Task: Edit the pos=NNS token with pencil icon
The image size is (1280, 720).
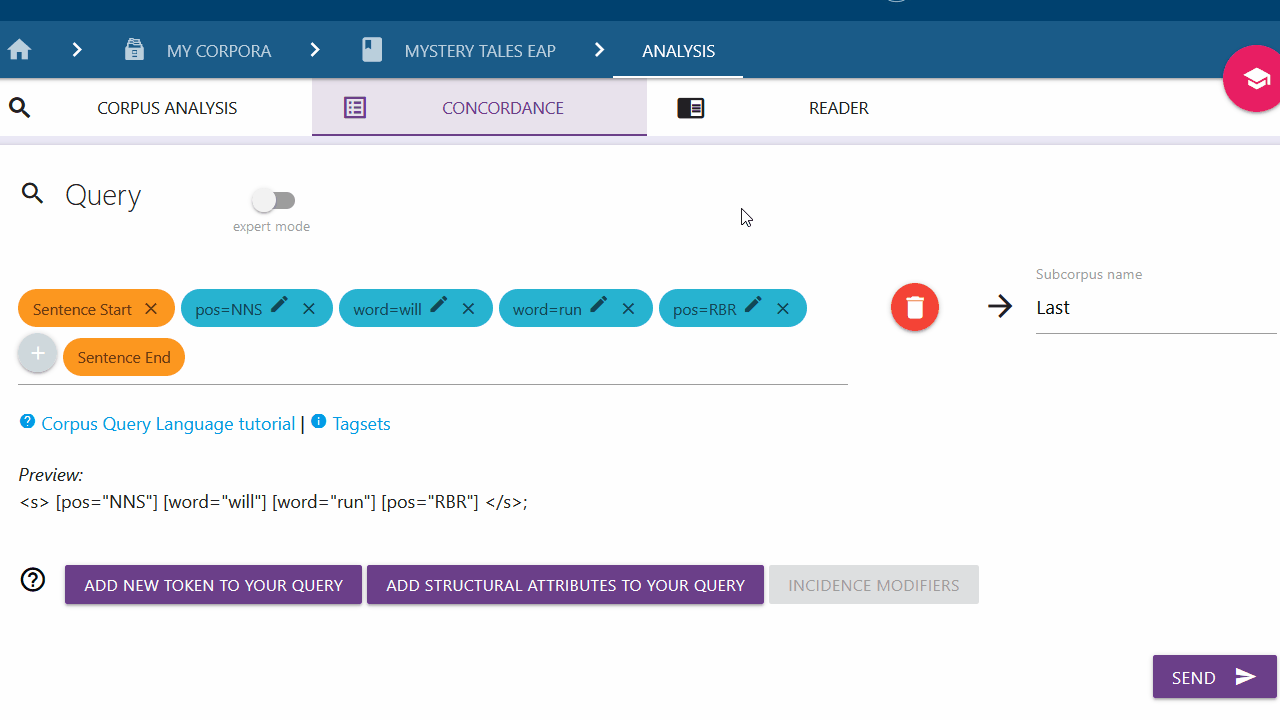Action: tap(280, 306)
